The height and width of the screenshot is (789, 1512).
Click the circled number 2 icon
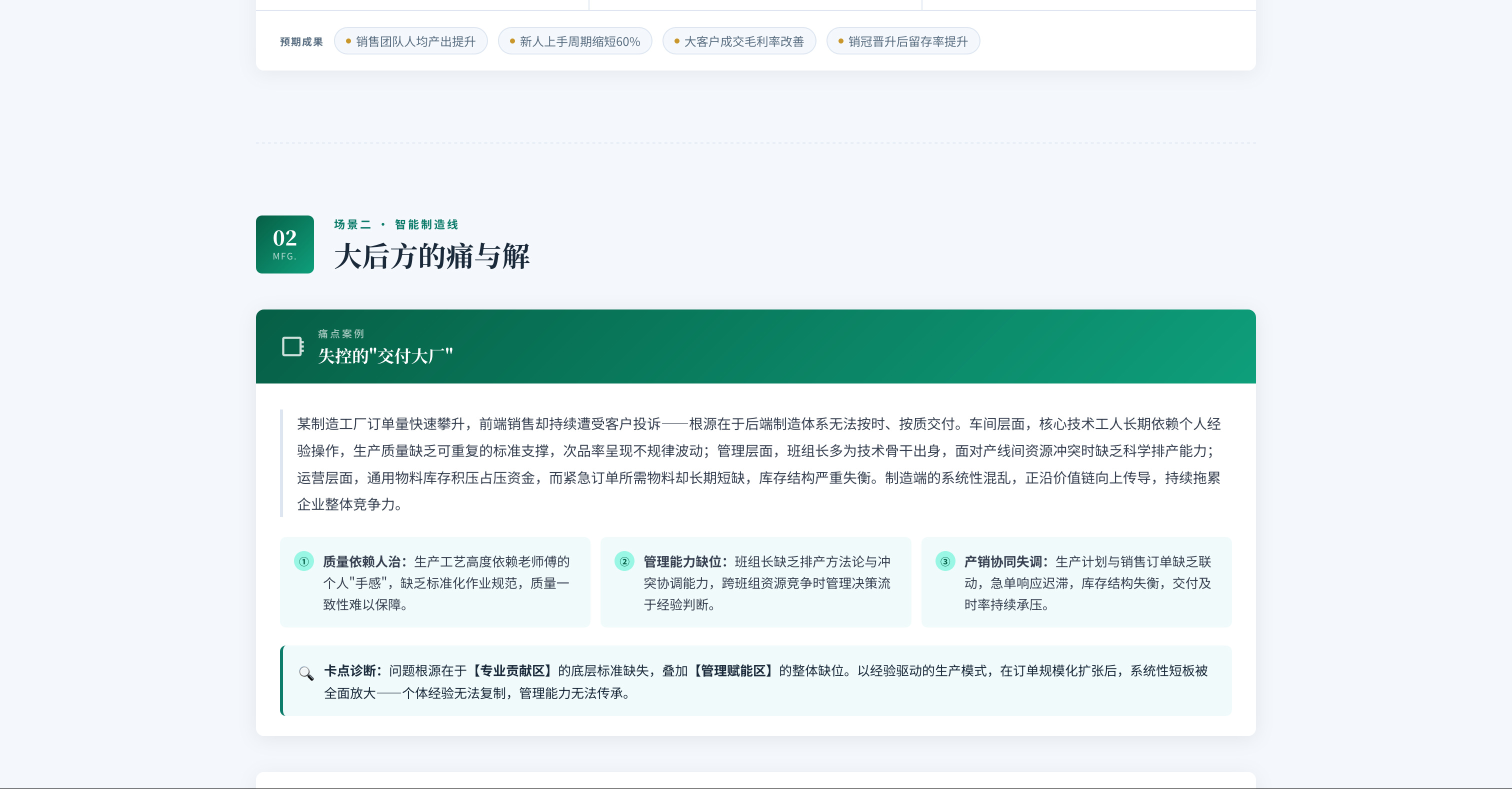tap(624, 561)
